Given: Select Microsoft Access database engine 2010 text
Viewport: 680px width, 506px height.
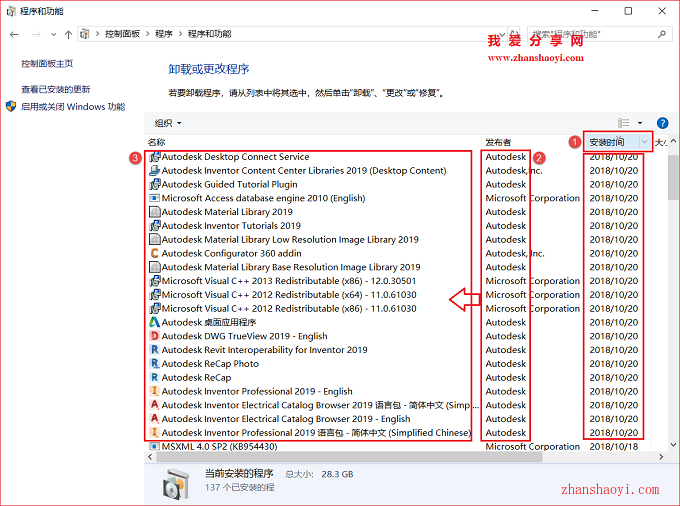Looking at the screenshot, I should (263, 198).
